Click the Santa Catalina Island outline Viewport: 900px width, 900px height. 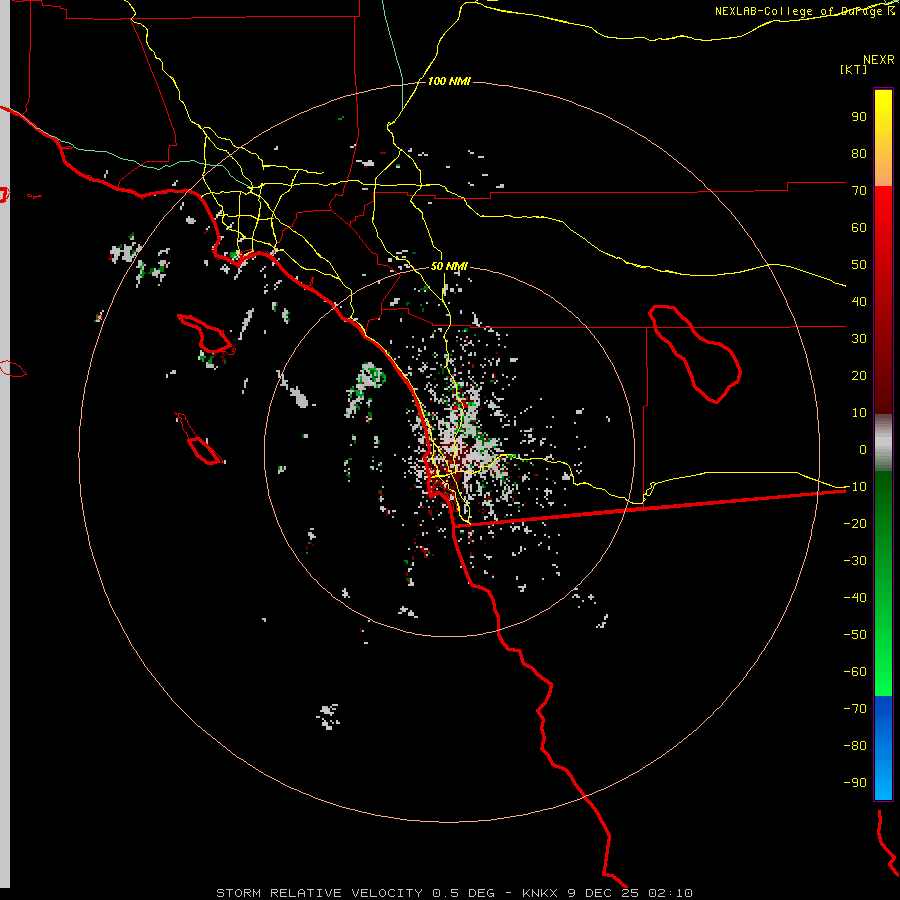coord(207,334)
